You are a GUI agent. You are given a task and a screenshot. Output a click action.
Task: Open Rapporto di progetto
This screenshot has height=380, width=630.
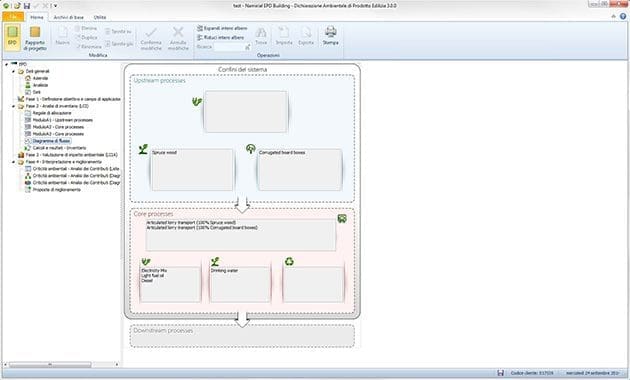(35, 38)
